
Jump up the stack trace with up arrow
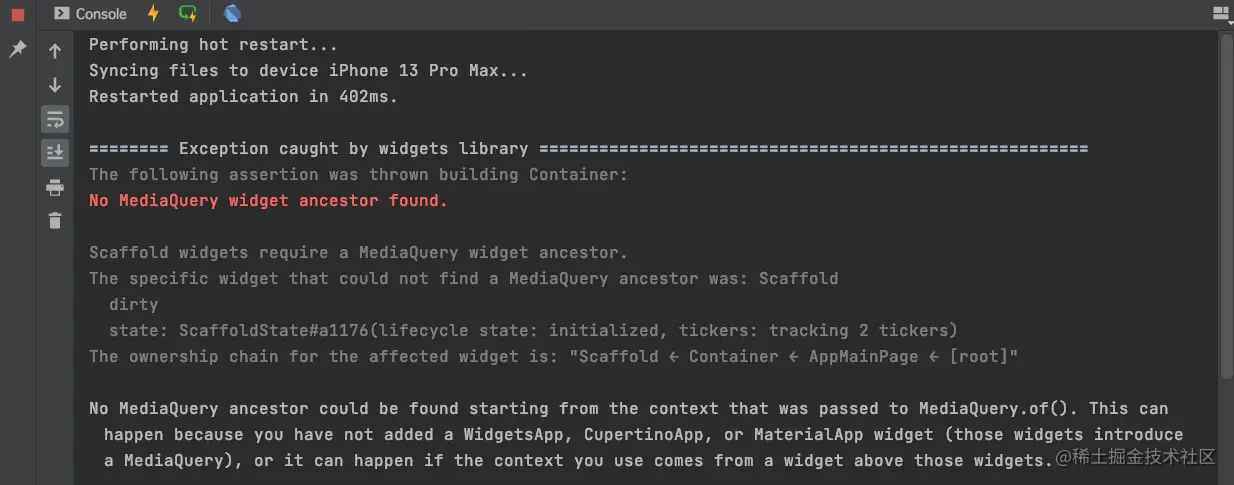click(55, 51)
